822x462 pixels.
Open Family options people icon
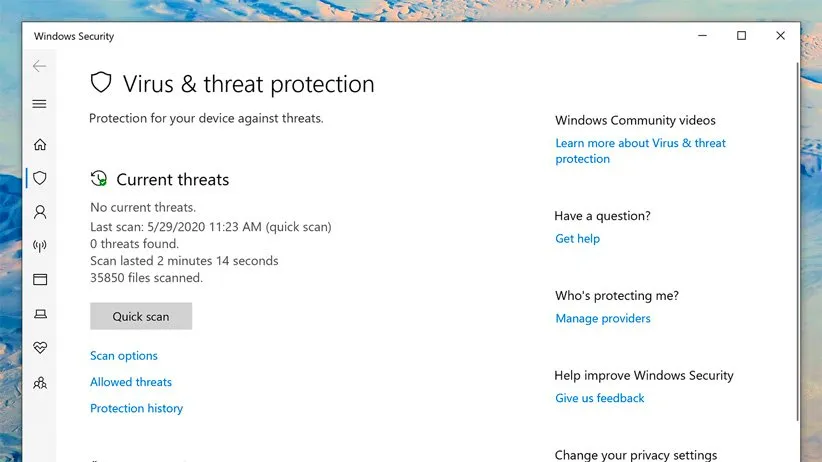tap(40, 382)
